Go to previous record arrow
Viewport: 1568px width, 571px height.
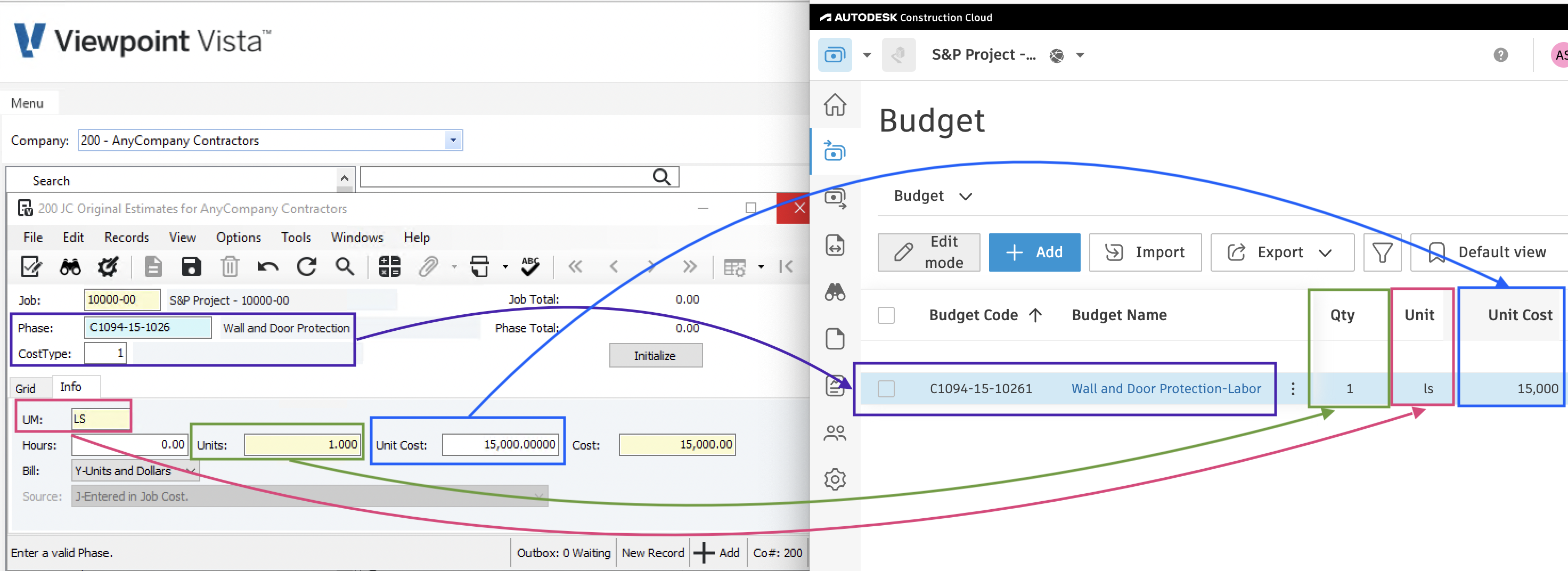614,267
